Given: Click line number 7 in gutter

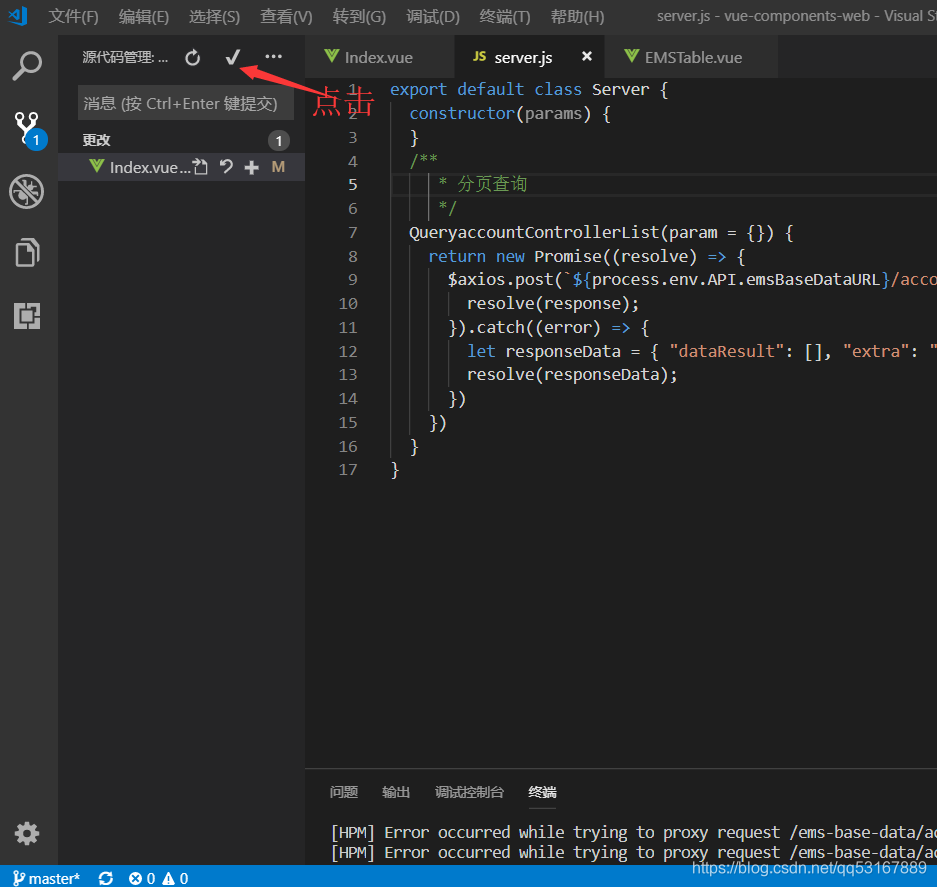Looking at the screenshot, I should [x=353, y=233].
